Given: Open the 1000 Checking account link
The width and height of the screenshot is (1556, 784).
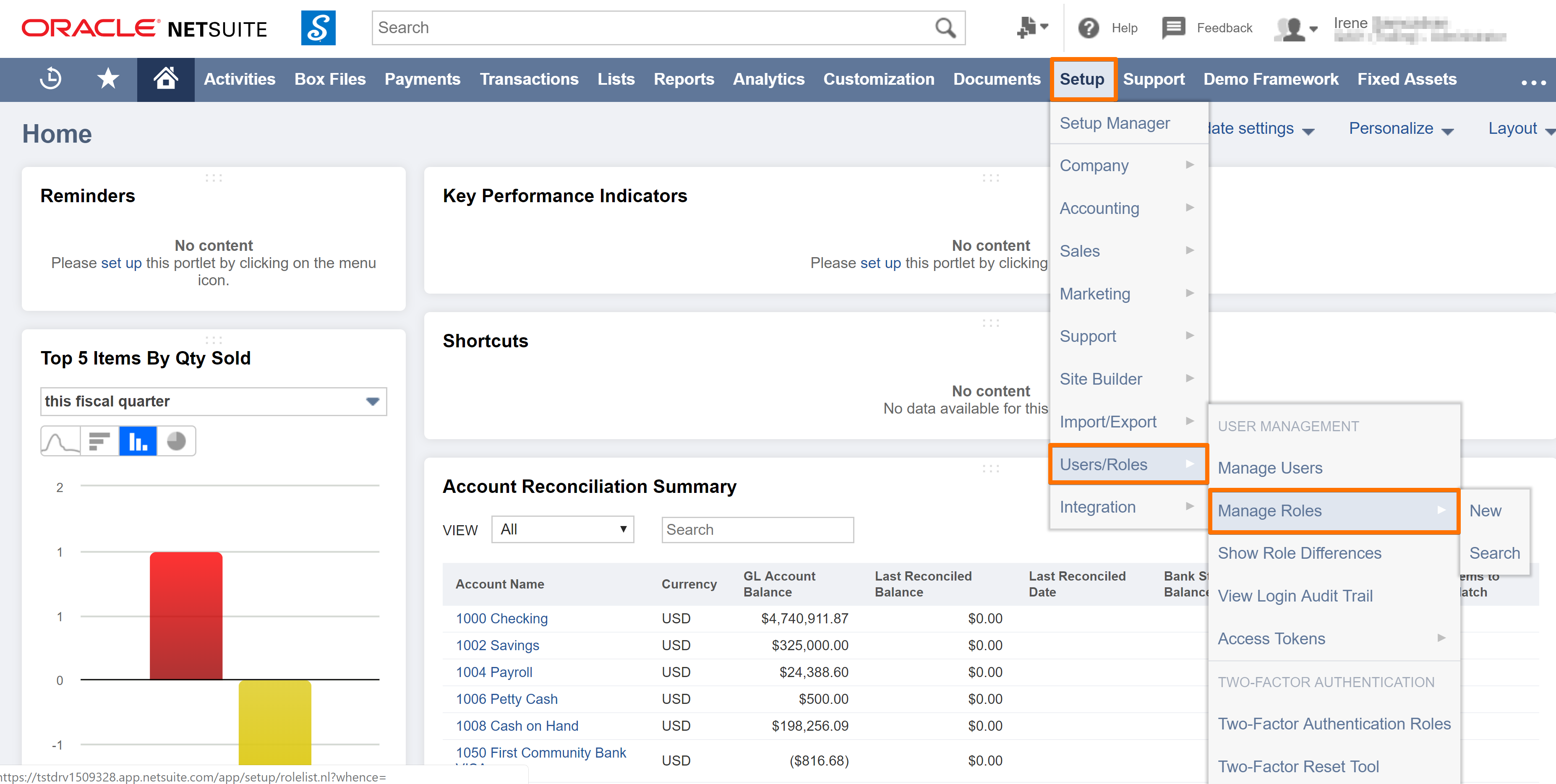Looking at the screenshot, I should [501, 618].
